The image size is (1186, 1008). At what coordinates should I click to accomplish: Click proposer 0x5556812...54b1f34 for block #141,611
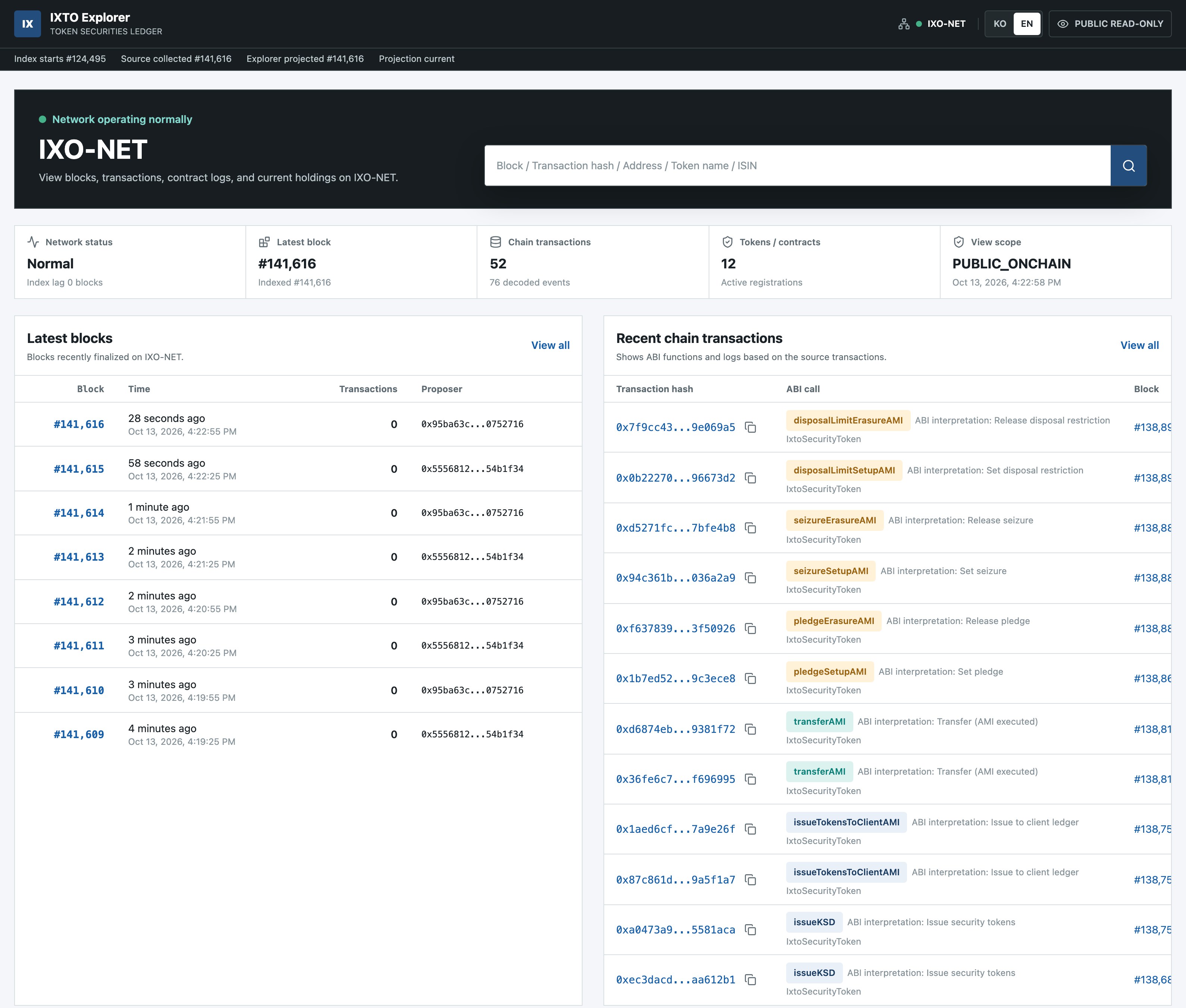[x=472, y=646]
